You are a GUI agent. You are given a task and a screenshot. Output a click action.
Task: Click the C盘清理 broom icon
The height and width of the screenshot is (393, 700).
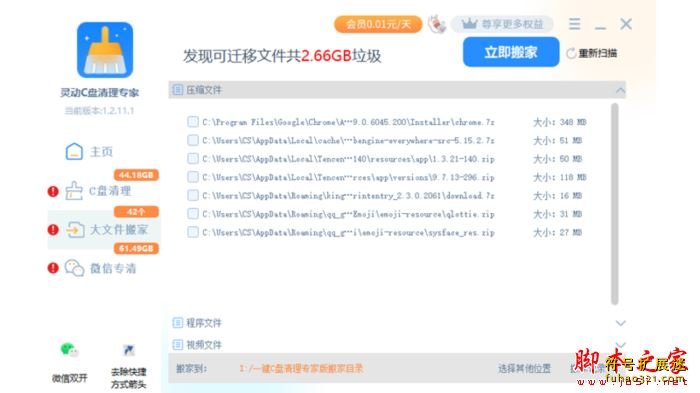pyautogui.click(x=74, y=191)
